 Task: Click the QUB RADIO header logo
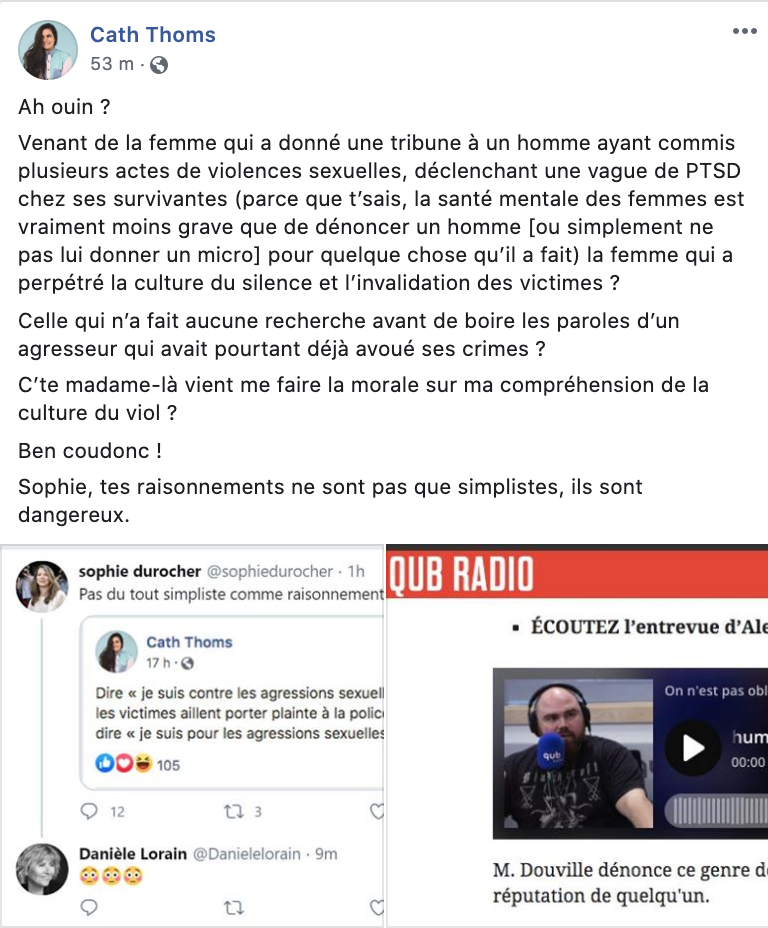point(461,574)
